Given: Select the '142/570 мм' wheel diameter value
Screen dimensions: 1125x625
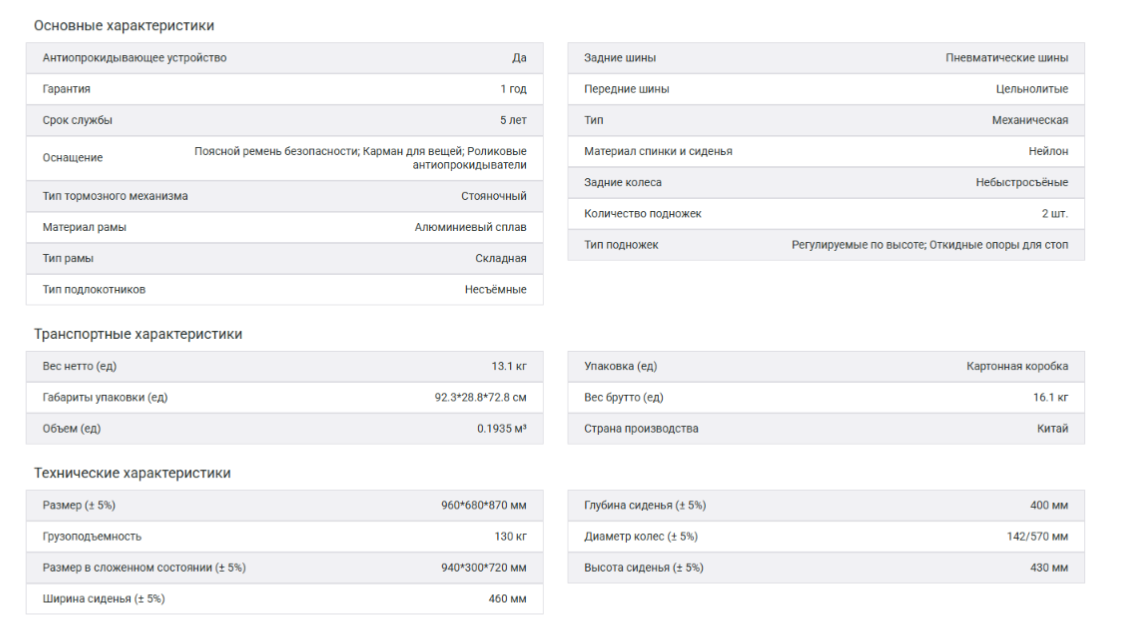Looking at the screenshot, I should [1037, 537].
